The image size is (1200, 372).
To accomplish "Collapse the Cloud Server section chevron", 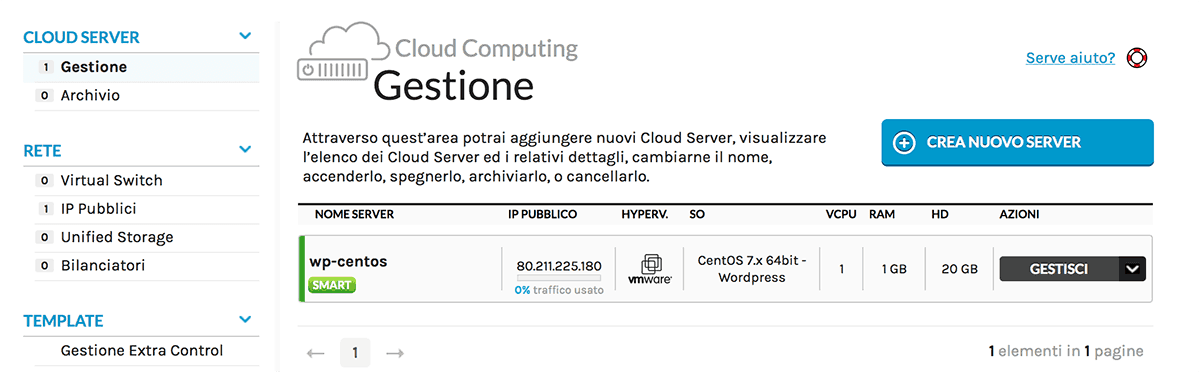I will 246,37.
